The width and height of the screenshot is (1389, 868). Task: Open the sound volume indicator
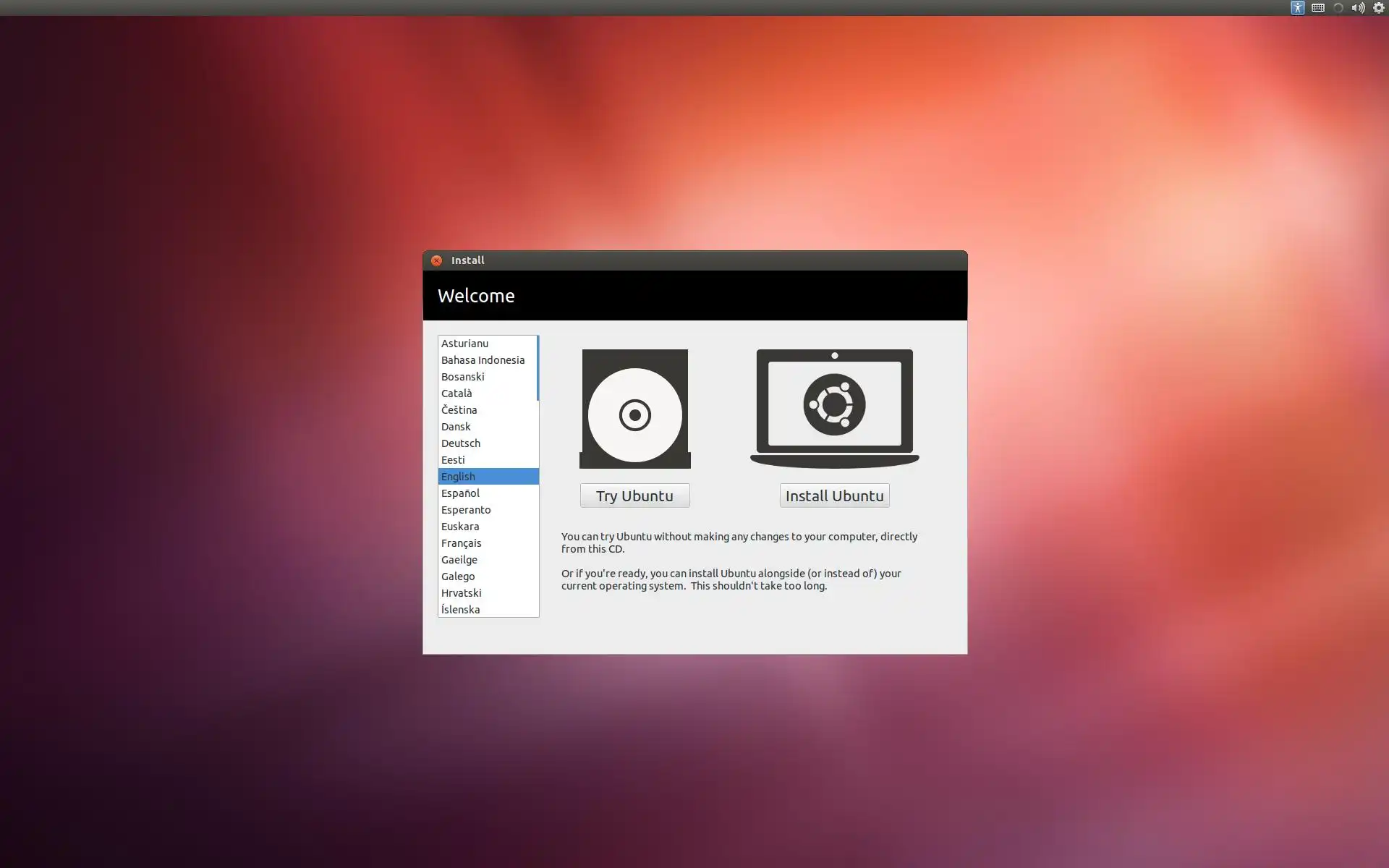(x=1358, y=8)
